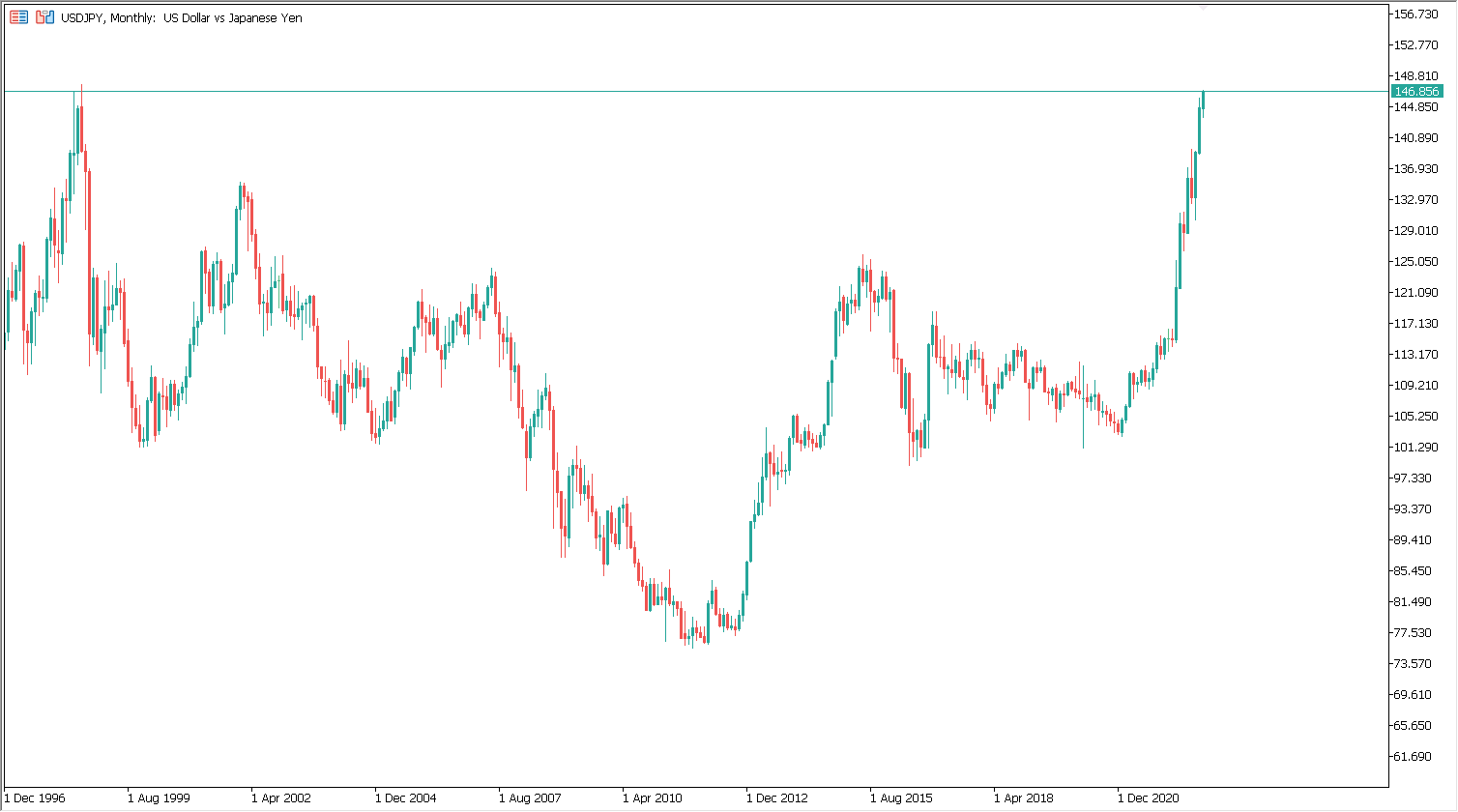Click the 1 Dec 2020 date label
The height and width of the screenshot is (812, 1458).
point(1149,798)
